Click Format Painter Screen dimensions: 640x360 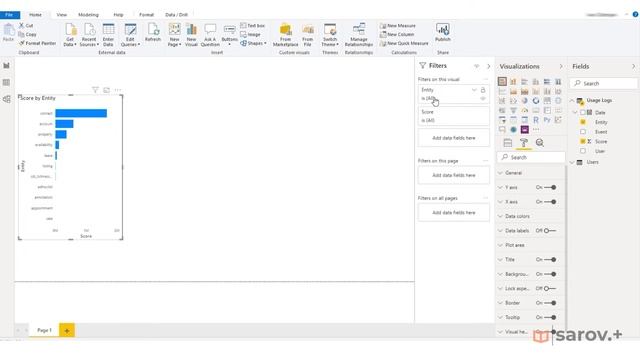point(38,43)
